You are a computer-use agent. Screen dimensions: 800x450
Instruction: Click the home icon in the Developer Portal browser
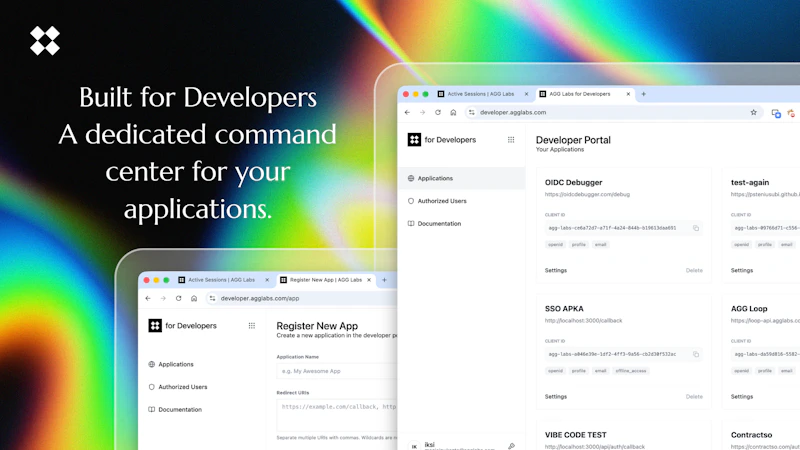453,112
